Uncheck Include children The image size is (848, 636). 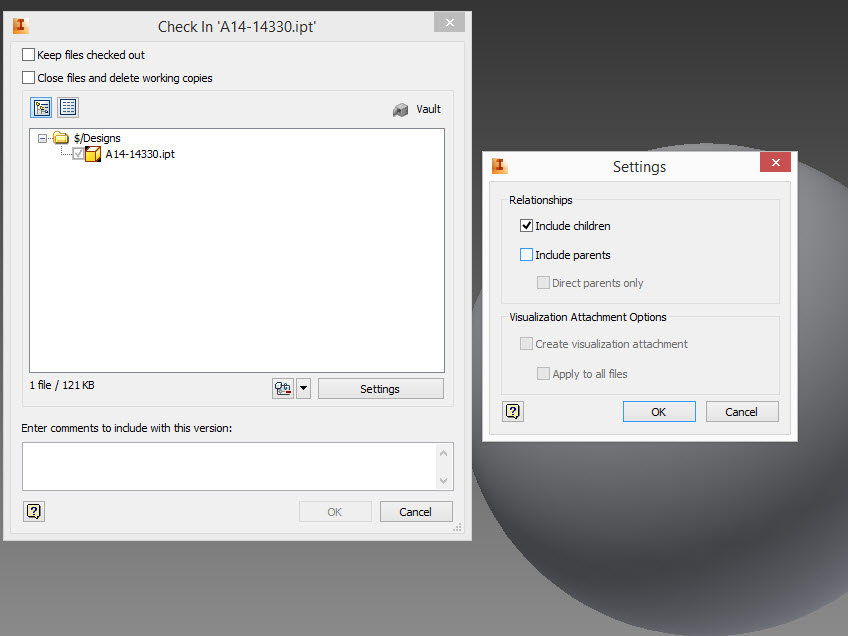point(526,226)
